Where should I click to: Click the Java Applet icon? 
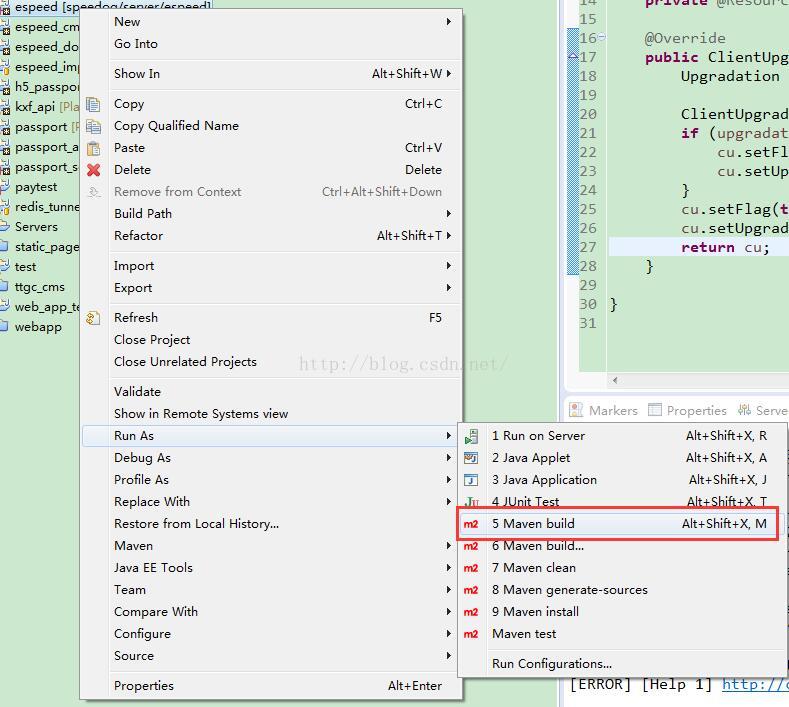[x=471, y=458]
